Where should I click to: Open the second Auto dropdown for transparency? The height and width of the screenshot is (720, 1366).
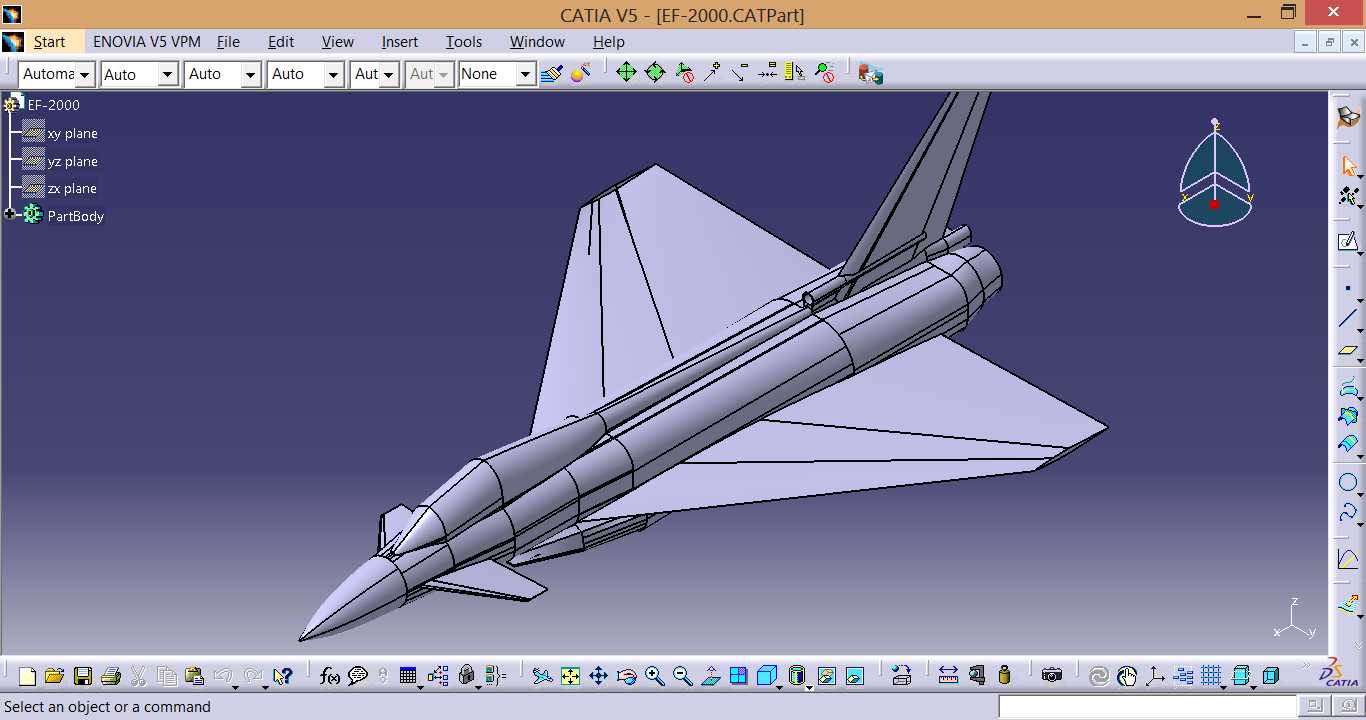click(x=168, y=74)
